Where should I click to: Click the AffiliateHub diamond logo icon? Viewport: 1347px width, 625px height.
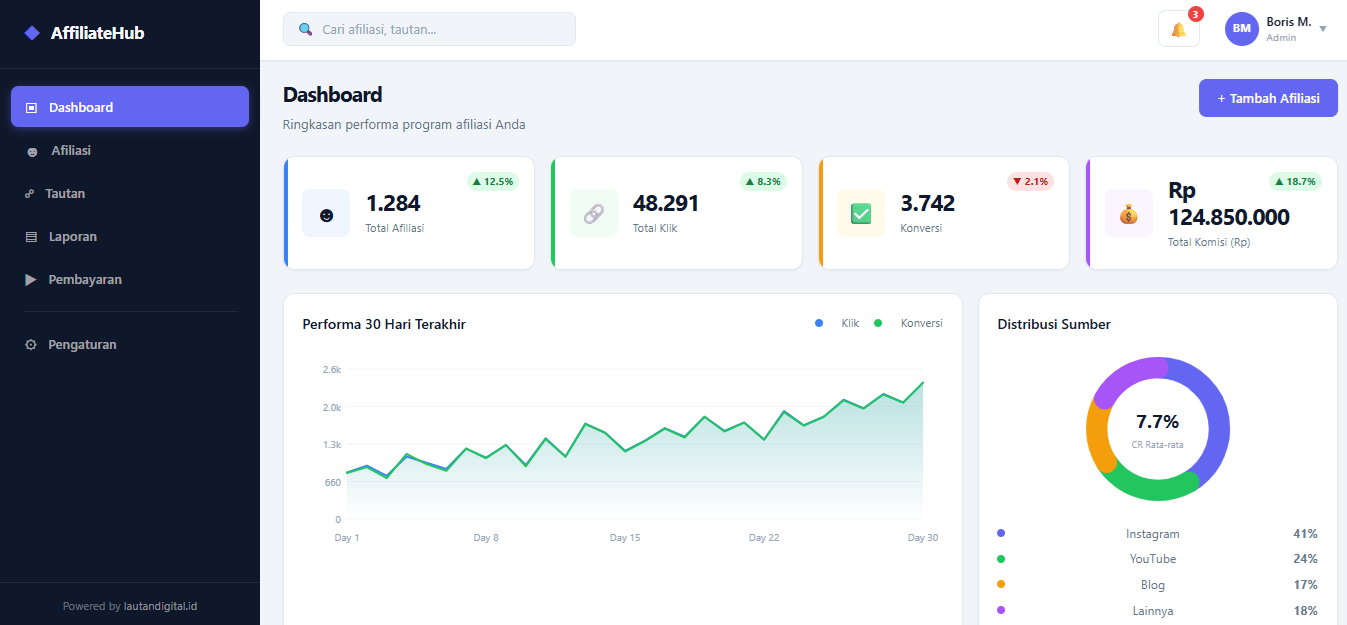32,33
